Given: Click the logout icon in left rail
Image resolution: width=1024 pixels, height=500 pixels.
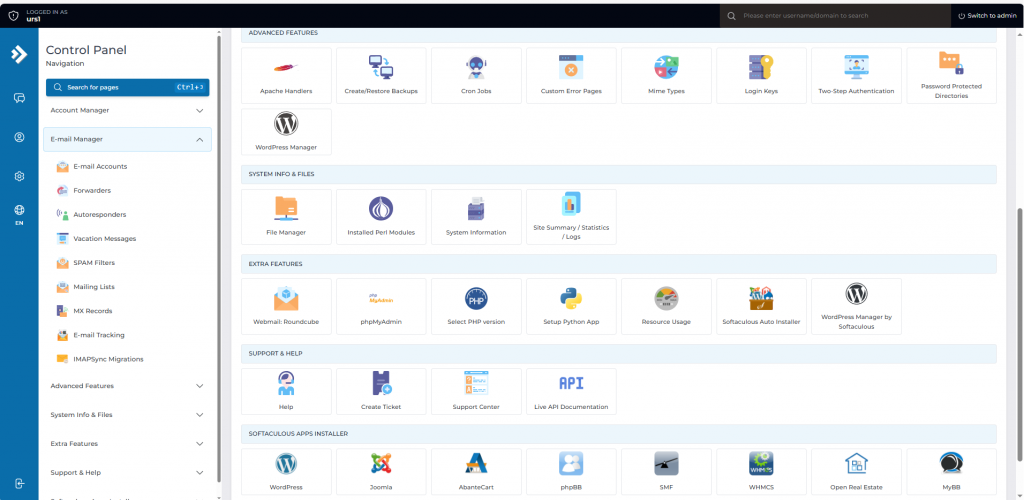Looking at the screenshot, I should coord(19,483).
